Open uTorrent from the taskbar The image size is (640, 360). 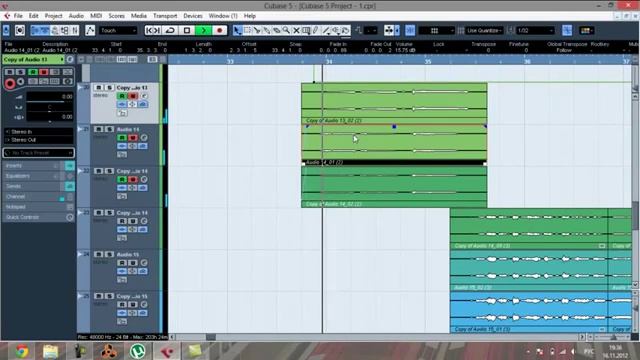click(x=138, y=351)
